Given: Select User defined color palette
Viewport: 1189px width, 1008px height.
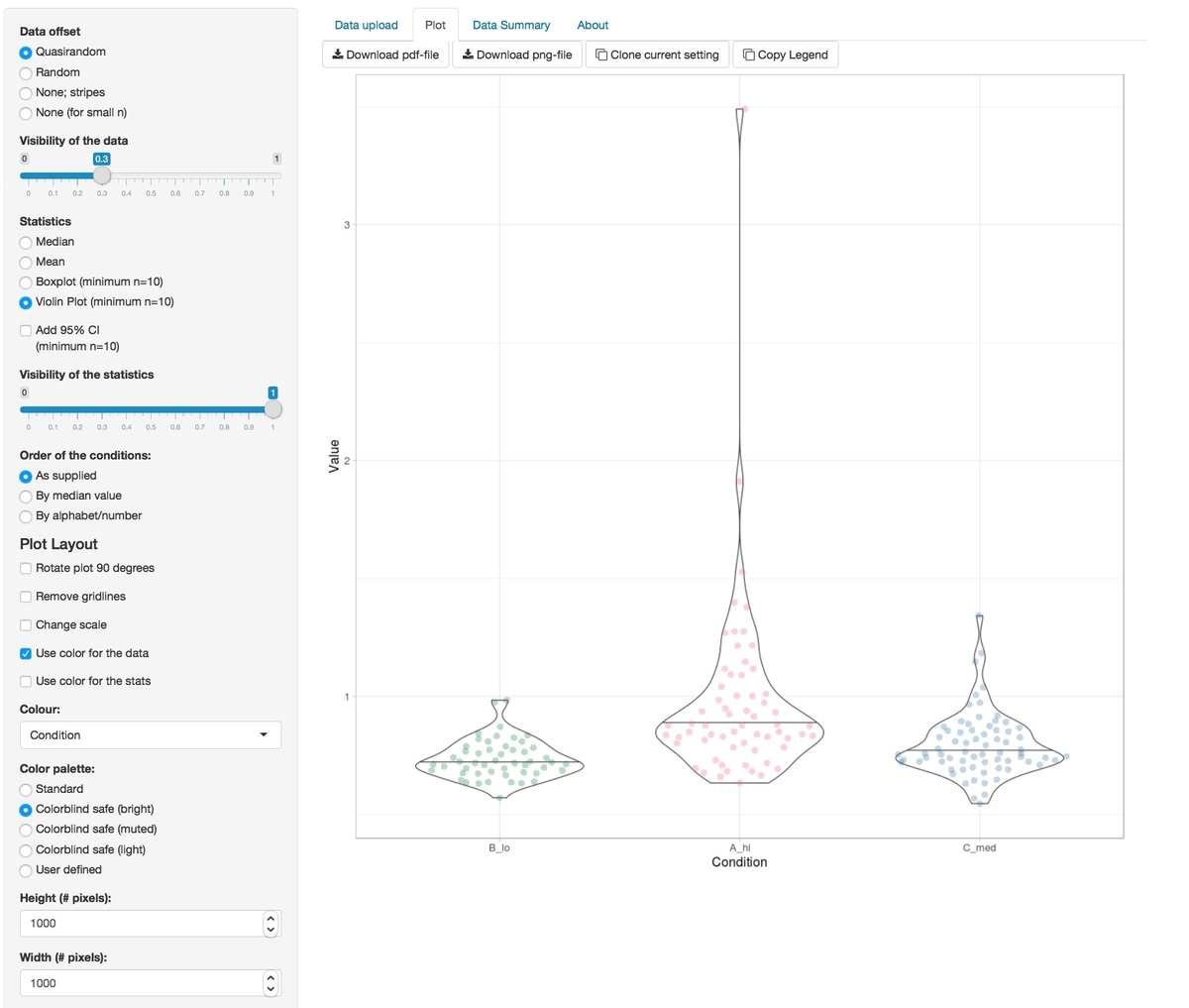Looking at the screenshot, I should [x=26, y=870].
